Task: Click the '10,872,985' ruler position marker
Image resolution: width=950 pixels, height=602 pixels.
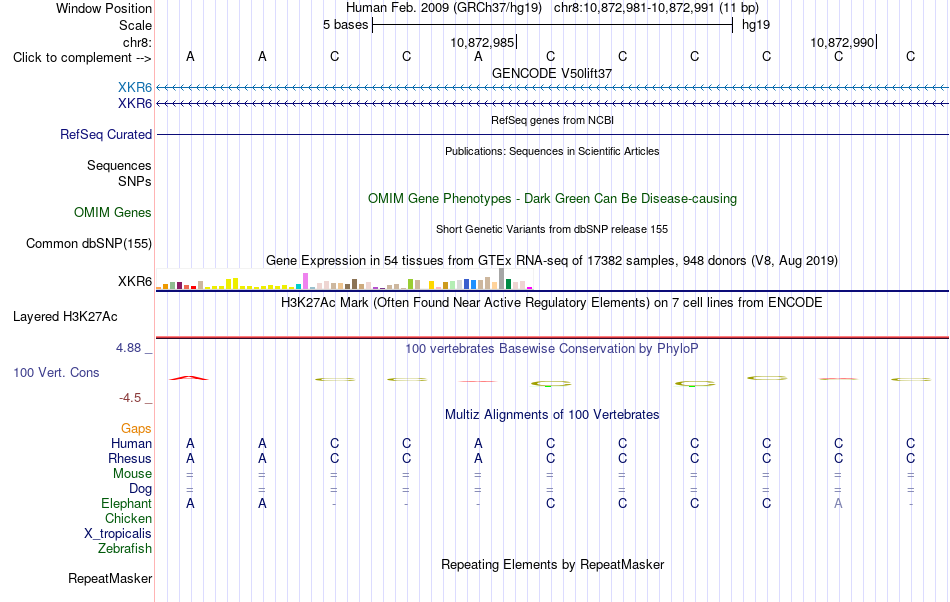Action: 483,42
